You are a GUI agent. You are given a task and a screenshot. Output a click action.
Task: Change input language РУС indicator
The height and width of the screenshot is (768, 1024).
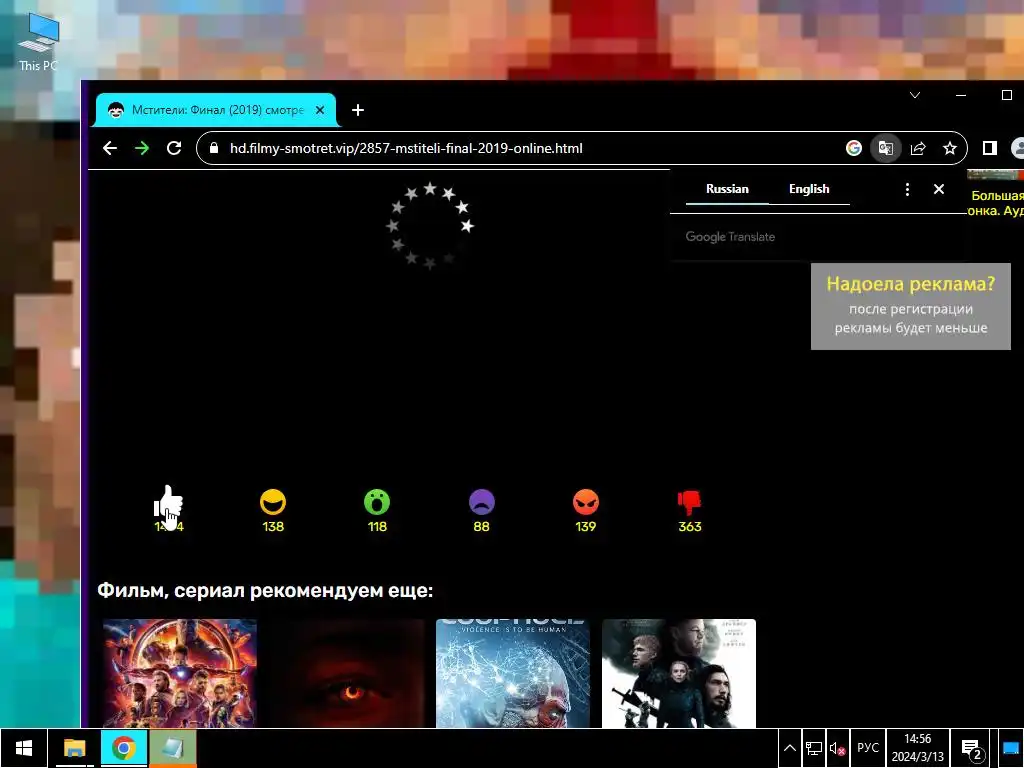868,748
